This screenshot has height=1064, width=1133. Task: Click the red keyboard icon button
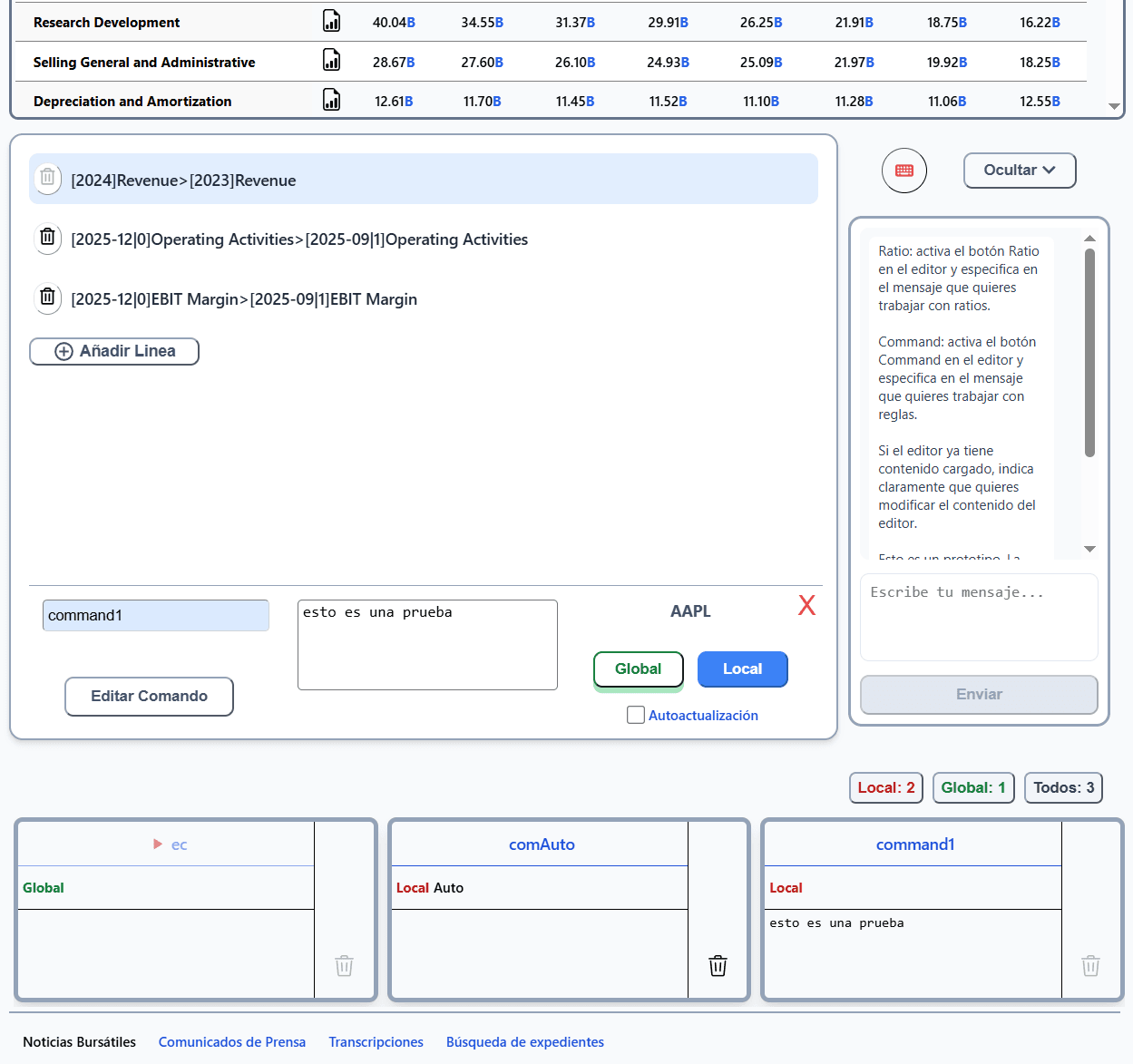coord(904,171)
